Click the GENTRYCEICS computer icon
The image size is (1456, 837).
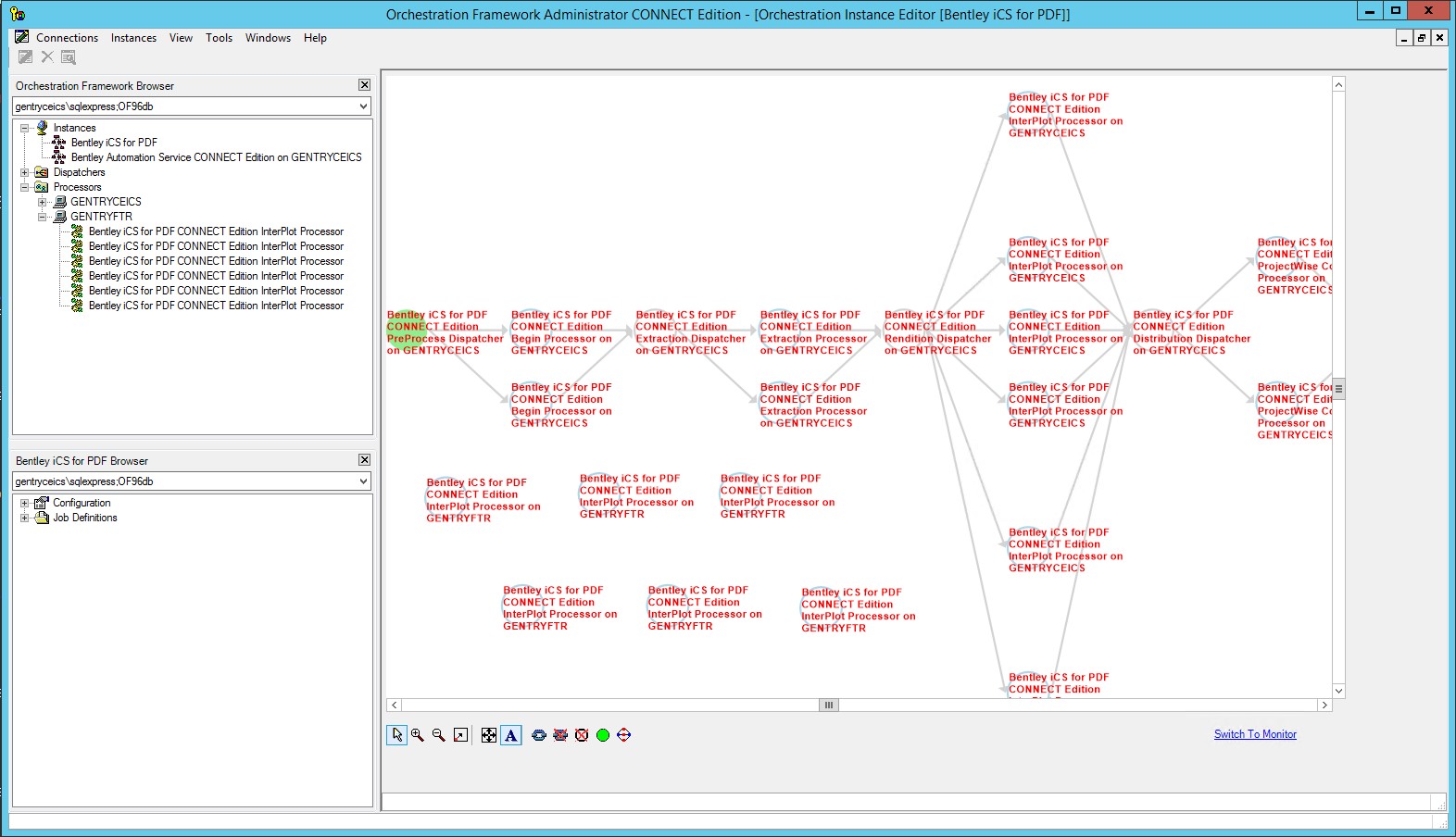pos(60,202)
